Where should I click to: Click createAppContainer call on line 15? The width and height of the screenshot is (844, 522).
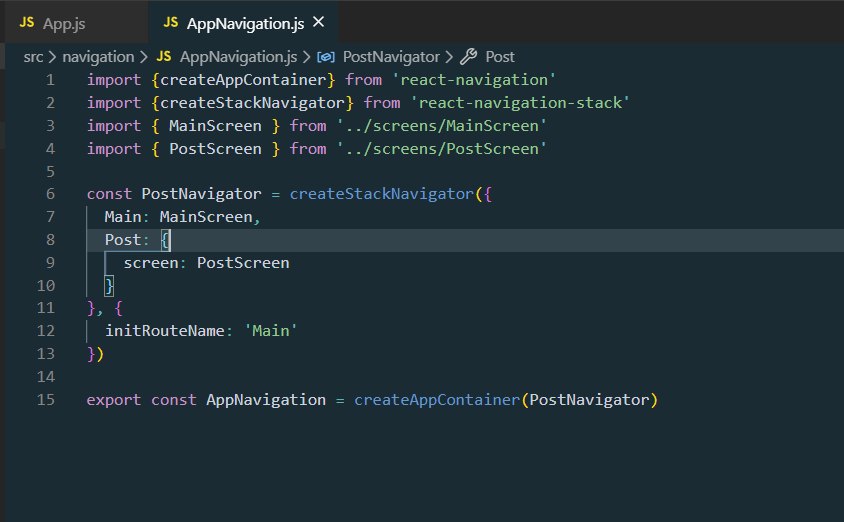437,400
